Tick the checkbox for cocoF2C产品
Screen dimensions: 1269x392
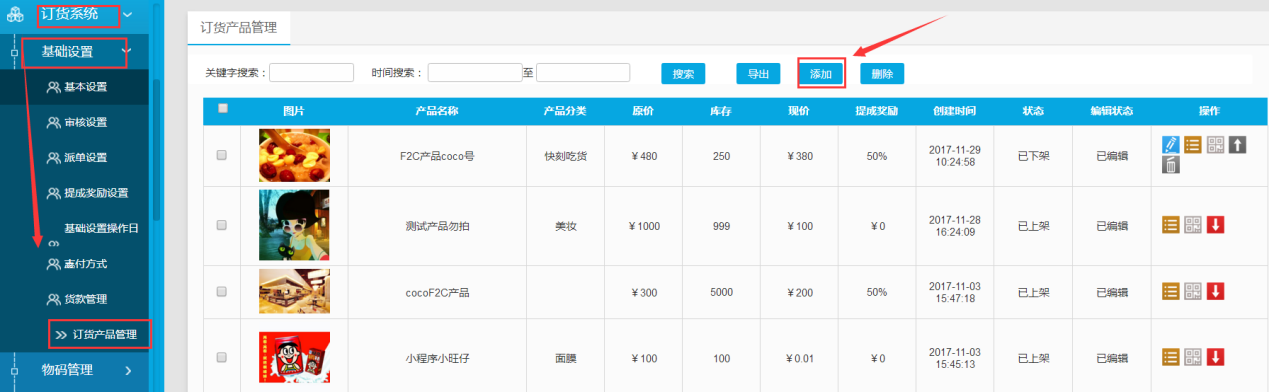tap(222, 292)
